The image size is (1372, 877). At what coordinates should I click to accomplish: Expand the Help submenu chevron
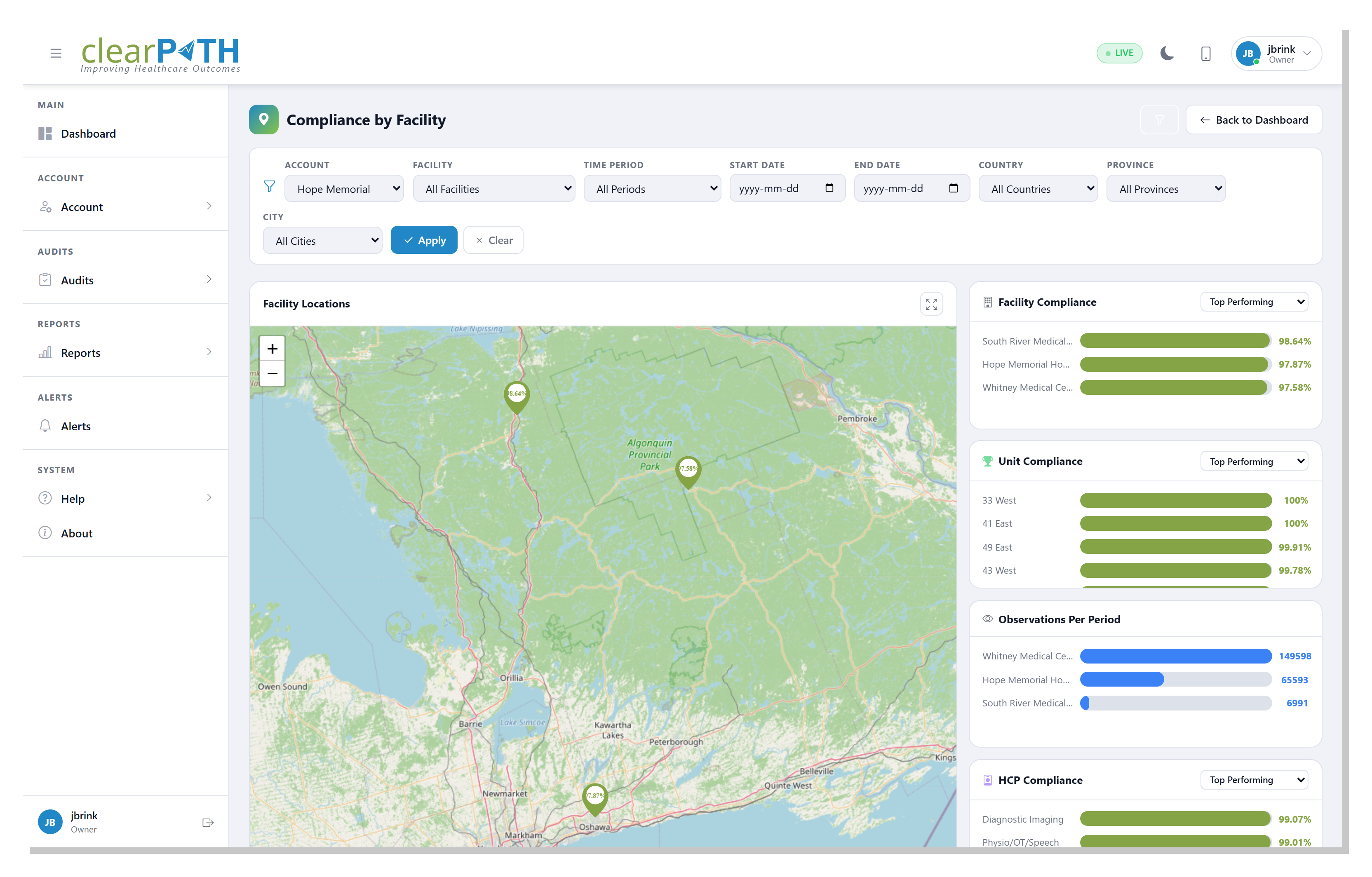click(209, 498)
